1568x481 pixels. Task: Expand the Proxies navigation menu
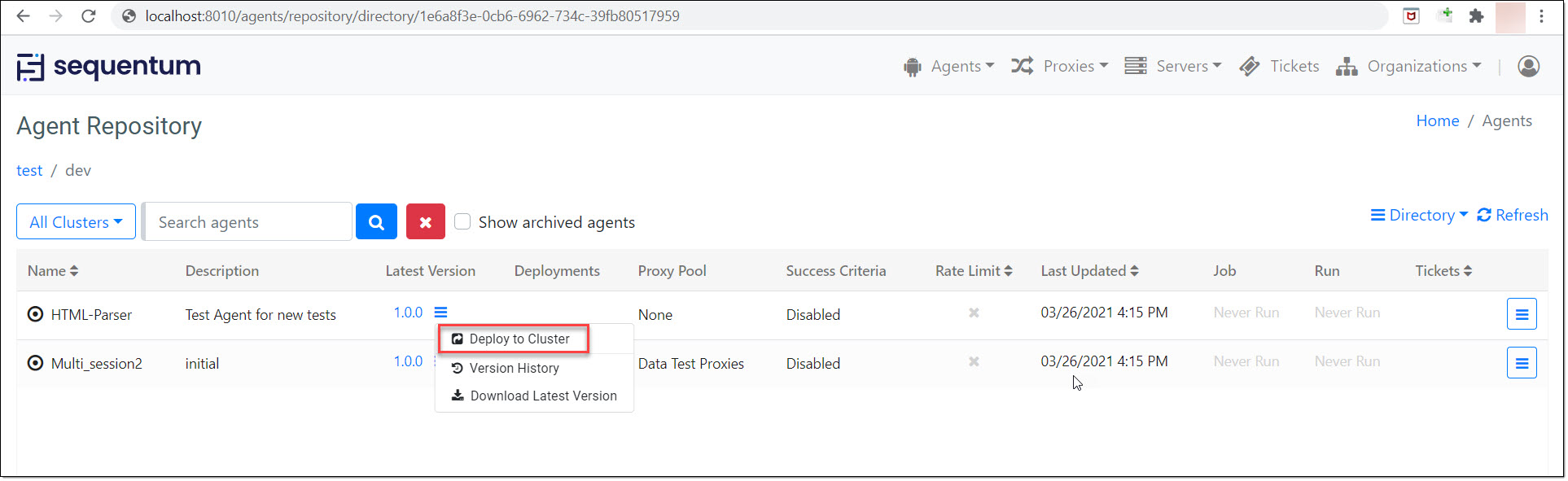click(x=1059, y=66)
